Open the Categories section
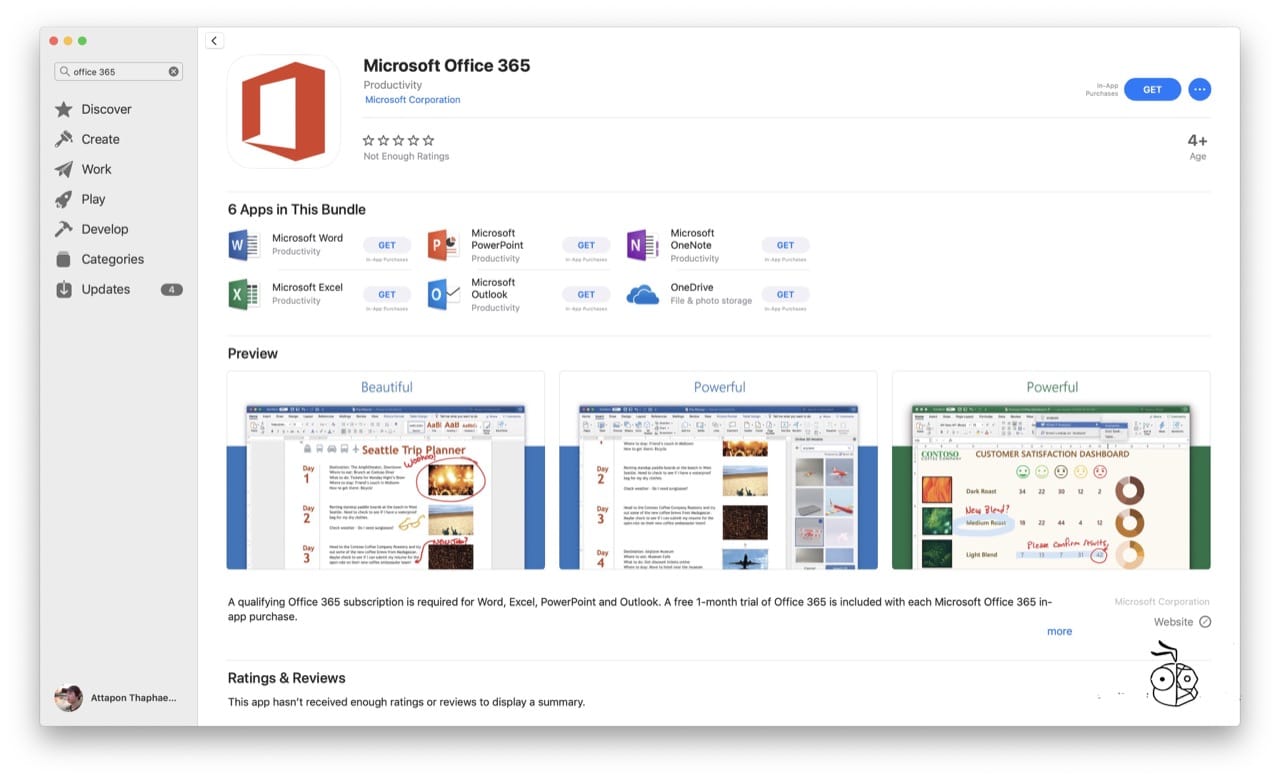 coord(112,259)
